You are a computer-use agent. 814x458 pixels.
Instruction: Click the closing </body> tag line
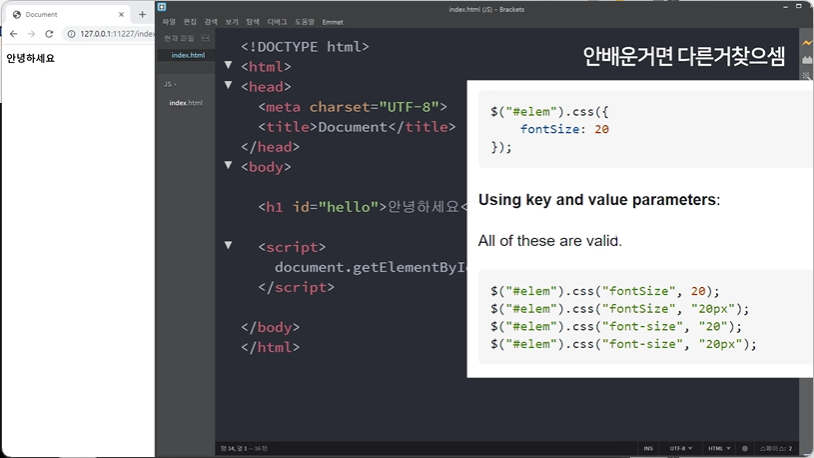click(270, 327)
